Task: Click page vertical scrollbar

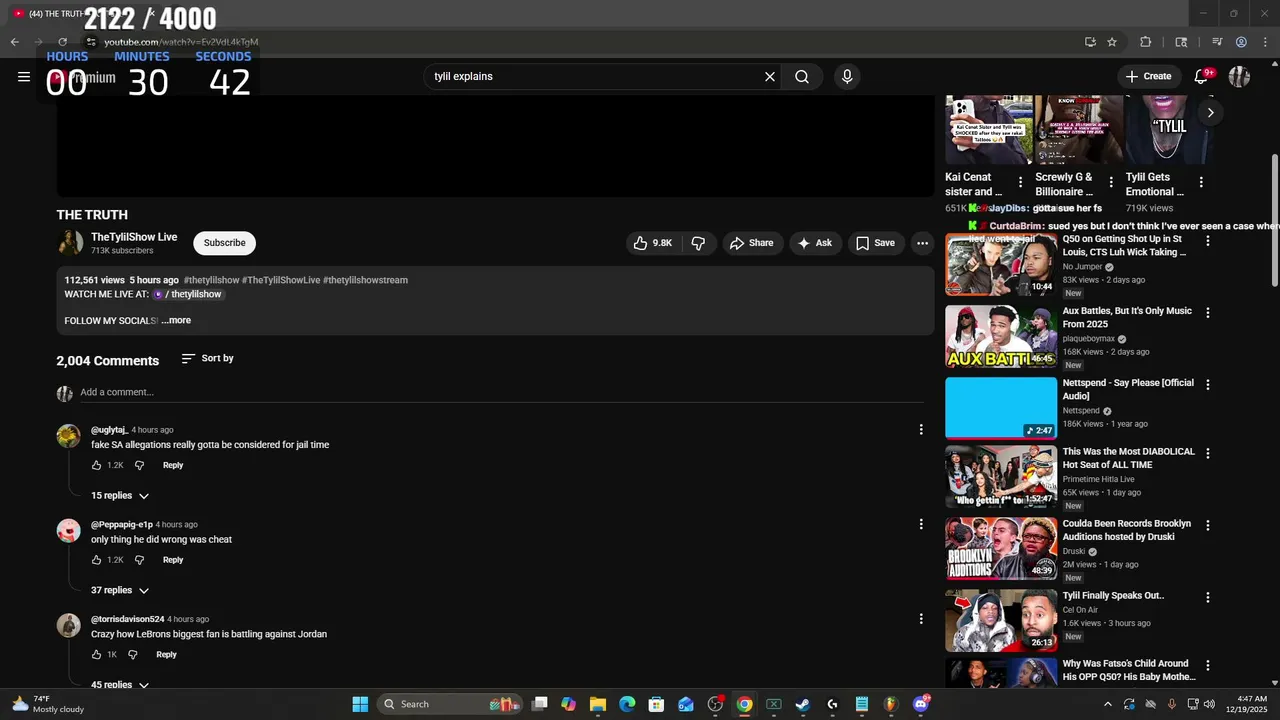Action: [1274, 220]
